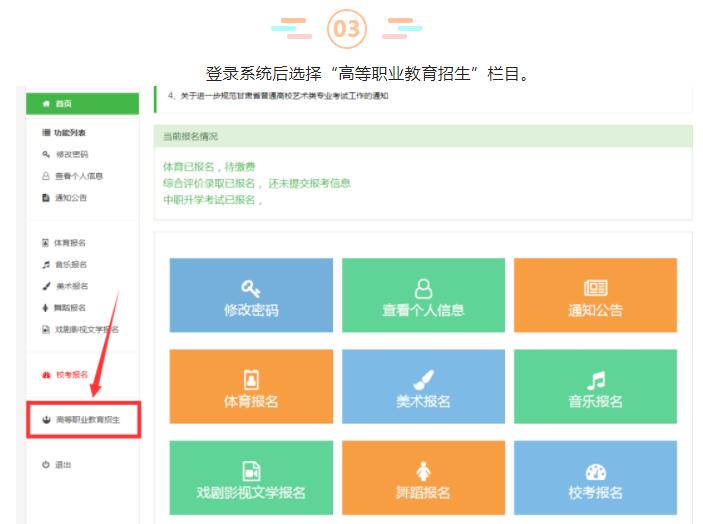Image resolution: width=703 pixels, height=524 pixels.
Task: Open 通知公告 in the sidebar
Action: [71, 198]
